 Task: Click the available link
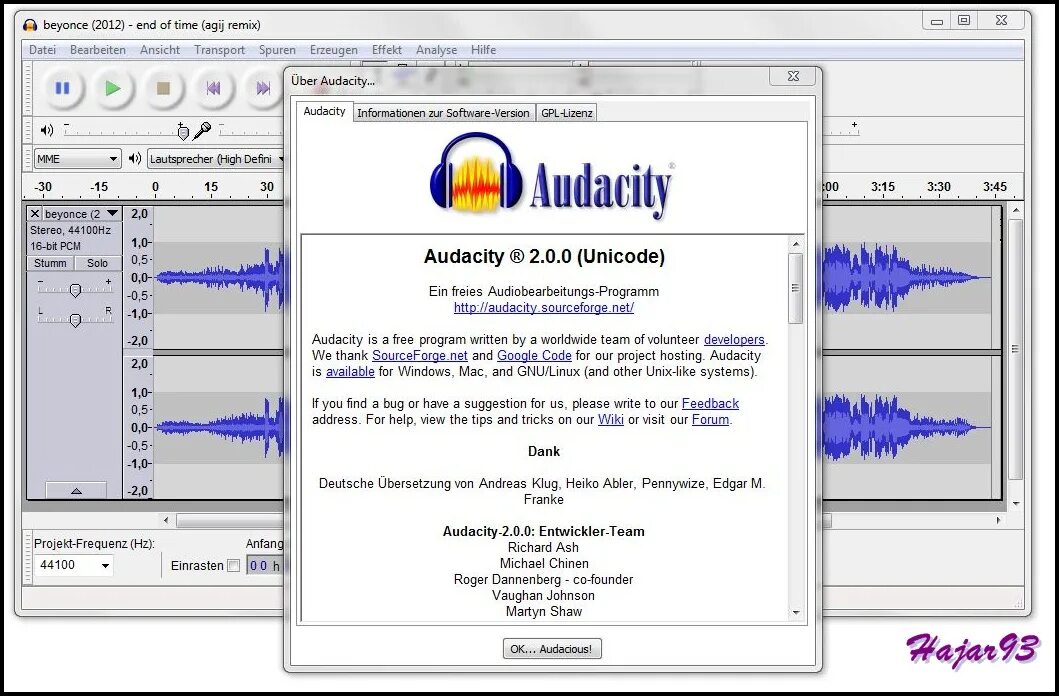pyautogui.click(x=350, y=372)
